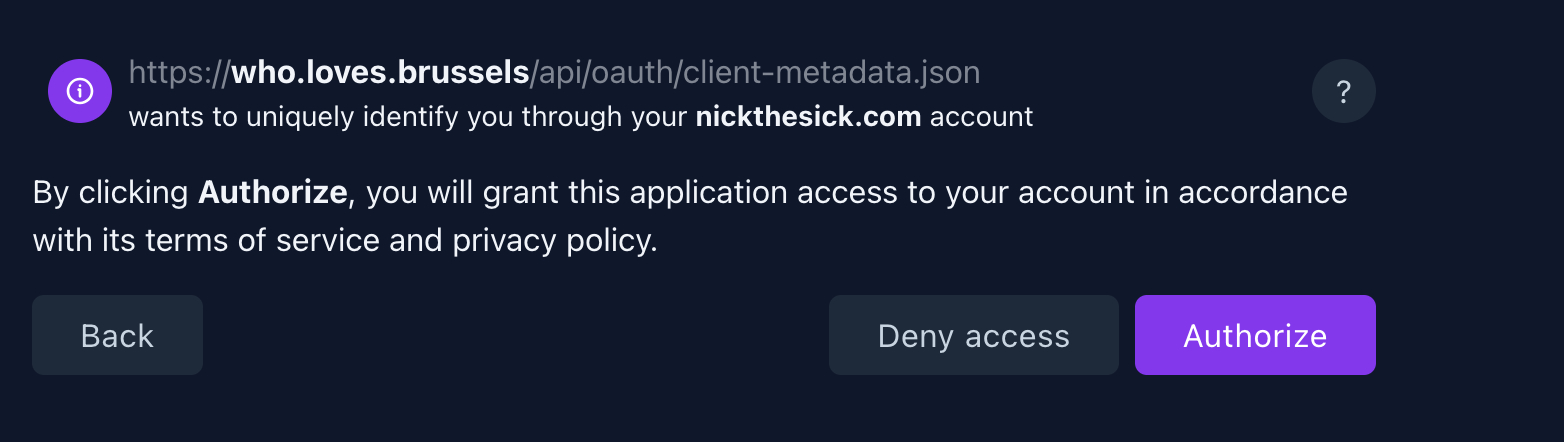Click the words "to your account" in the paragraph
Image resolution: width=1564 pixels, height=442 pixels.
click(1022, 191)
